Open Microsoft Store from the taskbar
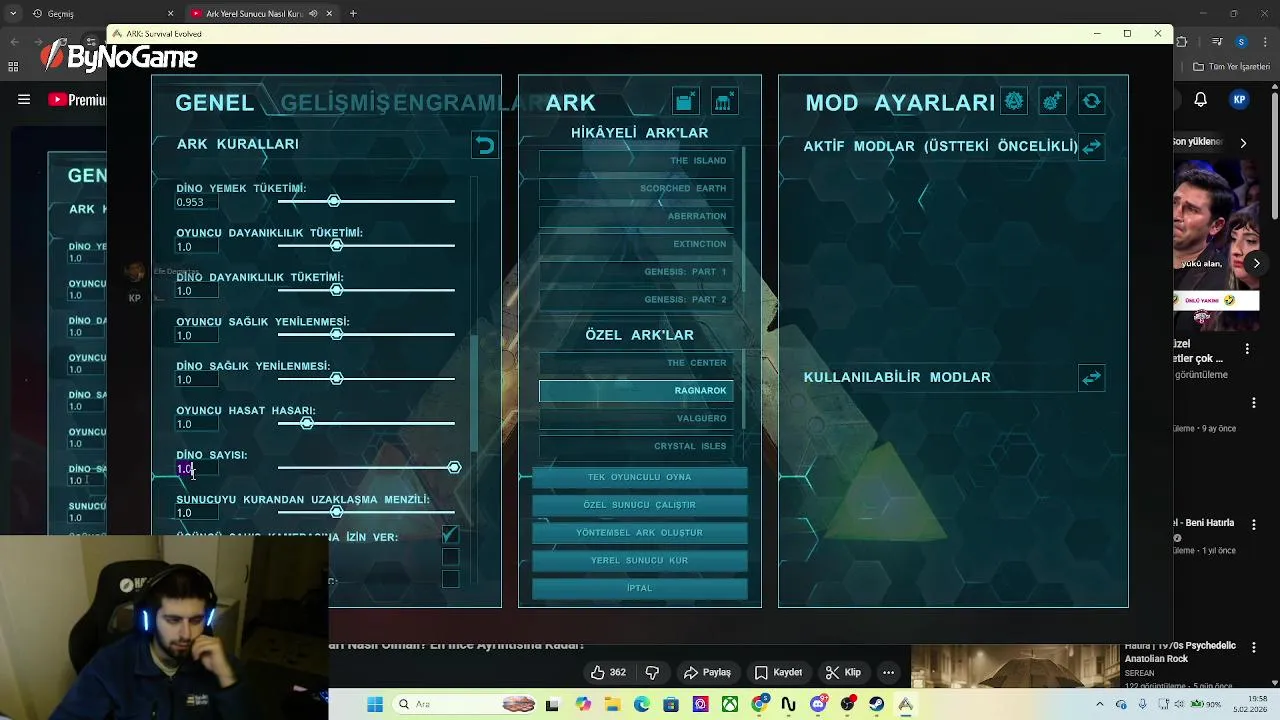The height and width of the screenshot is (720, 1280). [671, 704]
